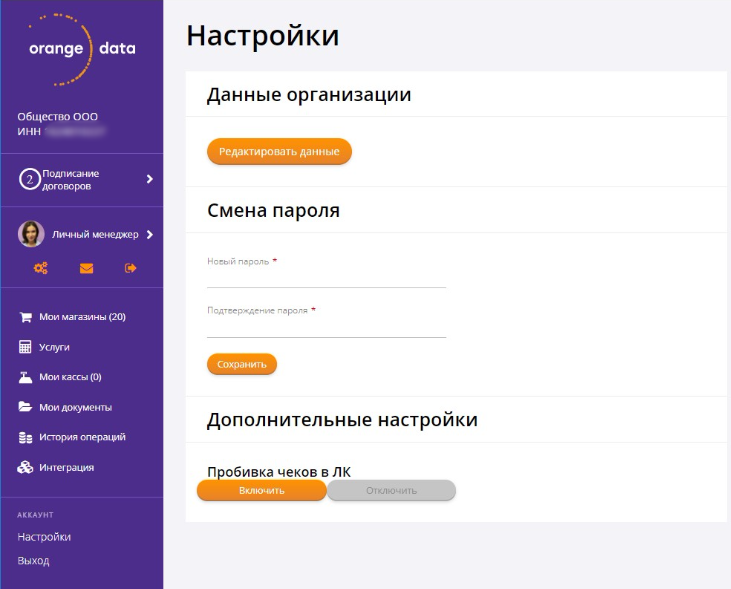Click the shopping cart icon in sidebar
Viewport: 731px width, 589px height.
point(26,317)
